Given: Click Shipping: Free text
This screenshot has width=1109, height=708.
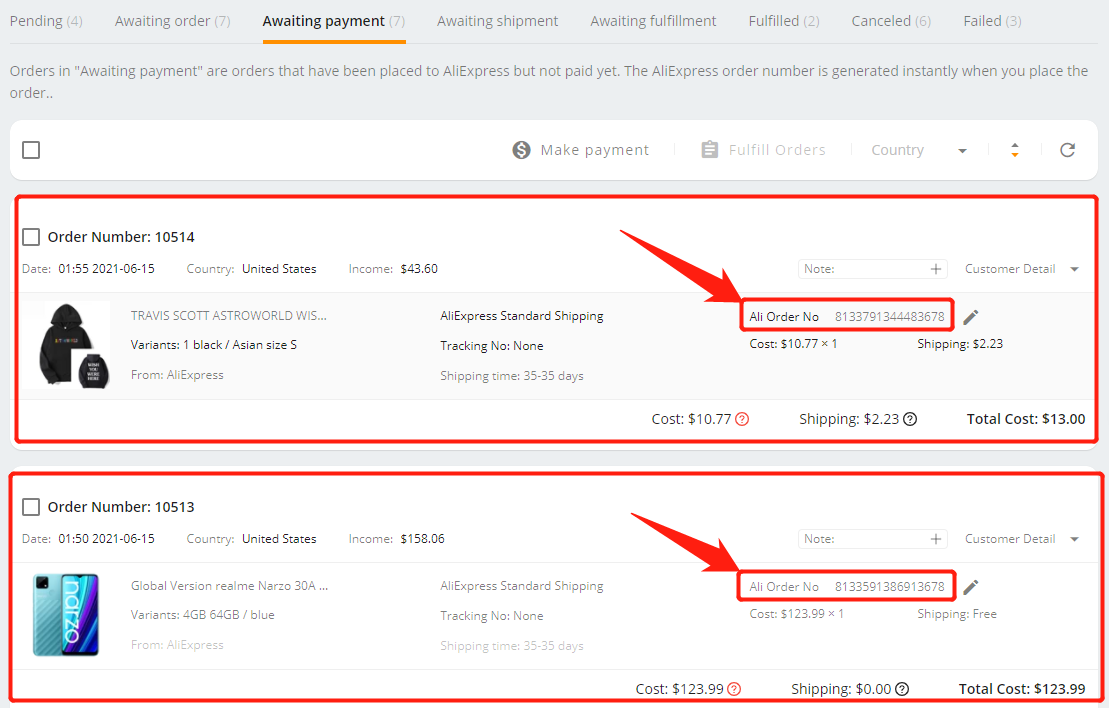Looking at the screenshot, I should pos(957,614).
